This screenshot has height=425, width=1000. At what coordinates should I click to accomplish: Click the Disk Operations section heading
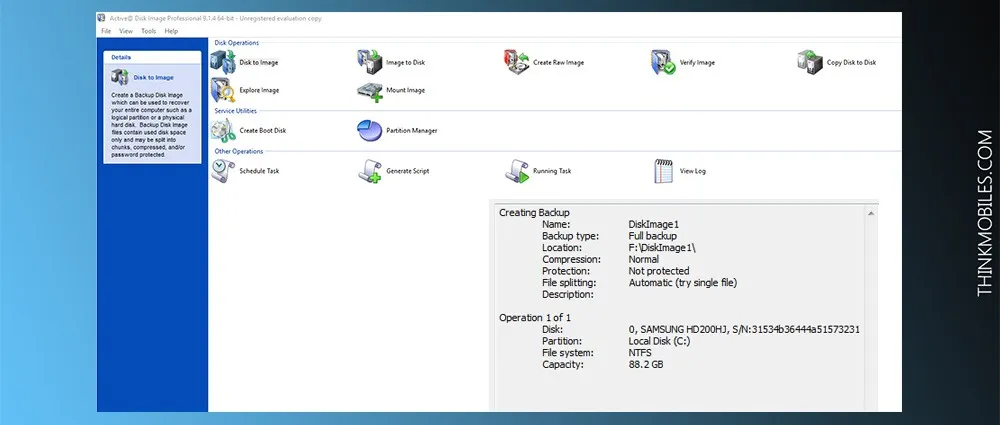tap(237, 43)
